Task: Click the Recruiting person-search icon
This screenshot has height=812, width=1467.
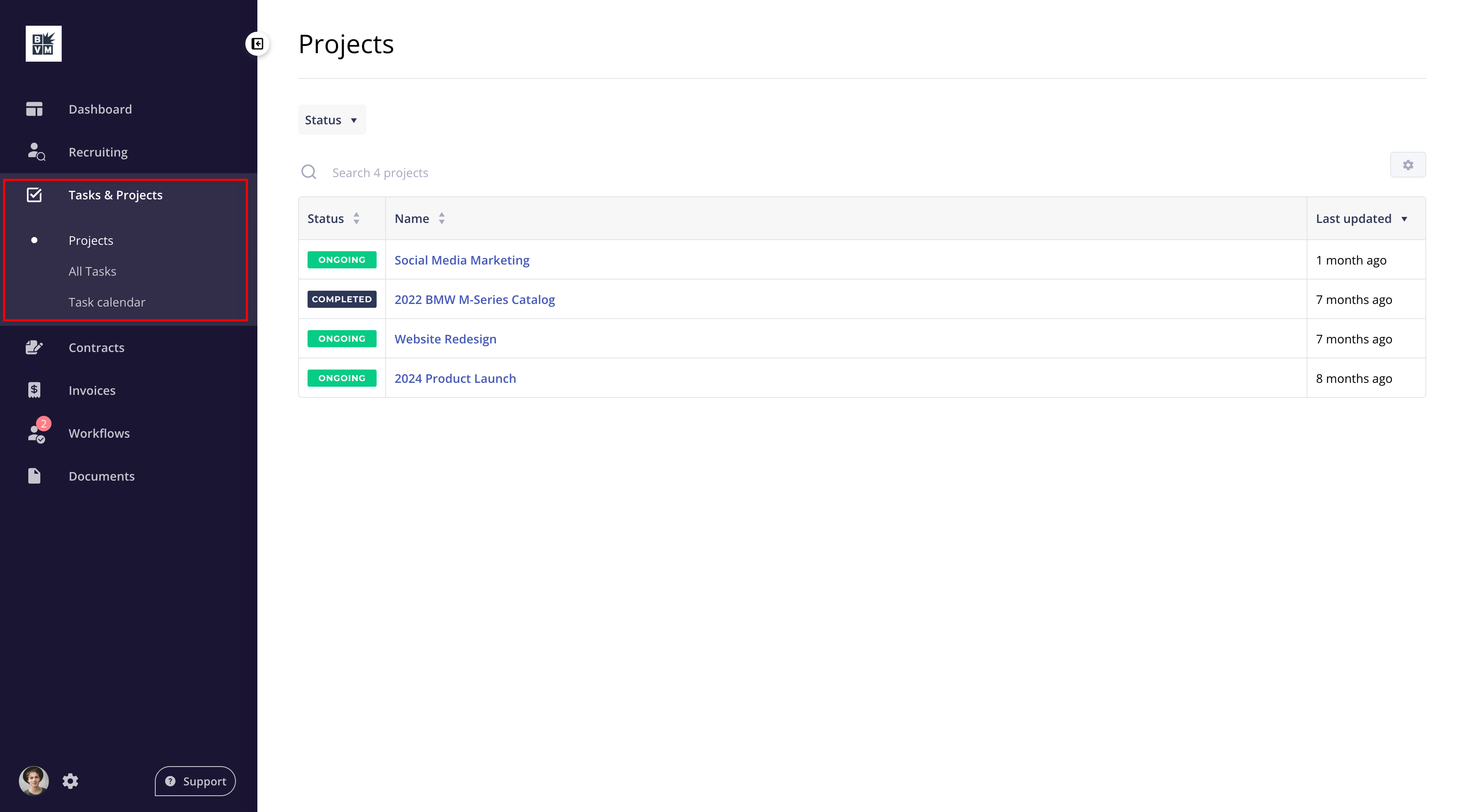Action: [x=36, y=152]
